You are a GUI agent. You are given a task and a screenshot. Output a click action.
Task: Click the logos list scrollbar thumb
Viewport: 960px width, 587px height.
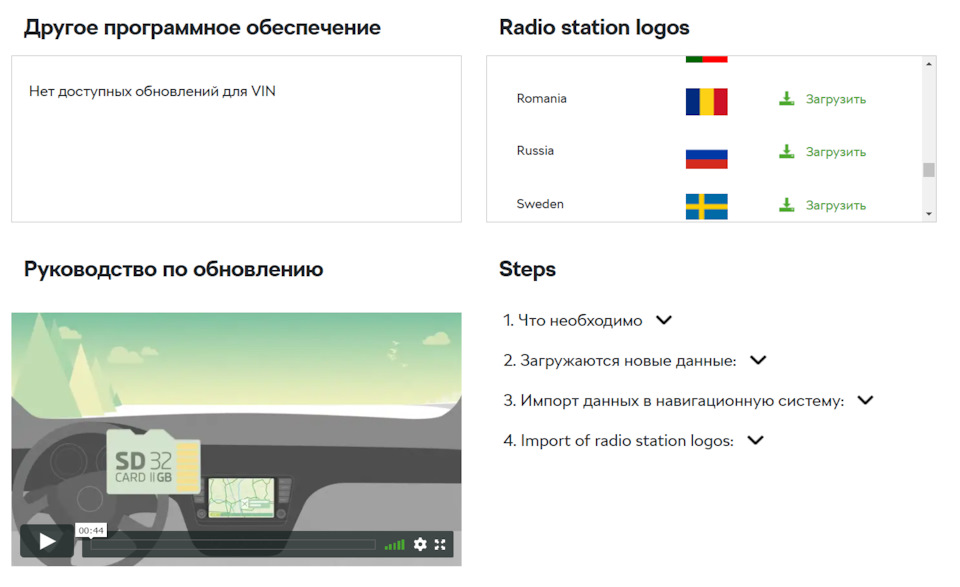[929, 170]
